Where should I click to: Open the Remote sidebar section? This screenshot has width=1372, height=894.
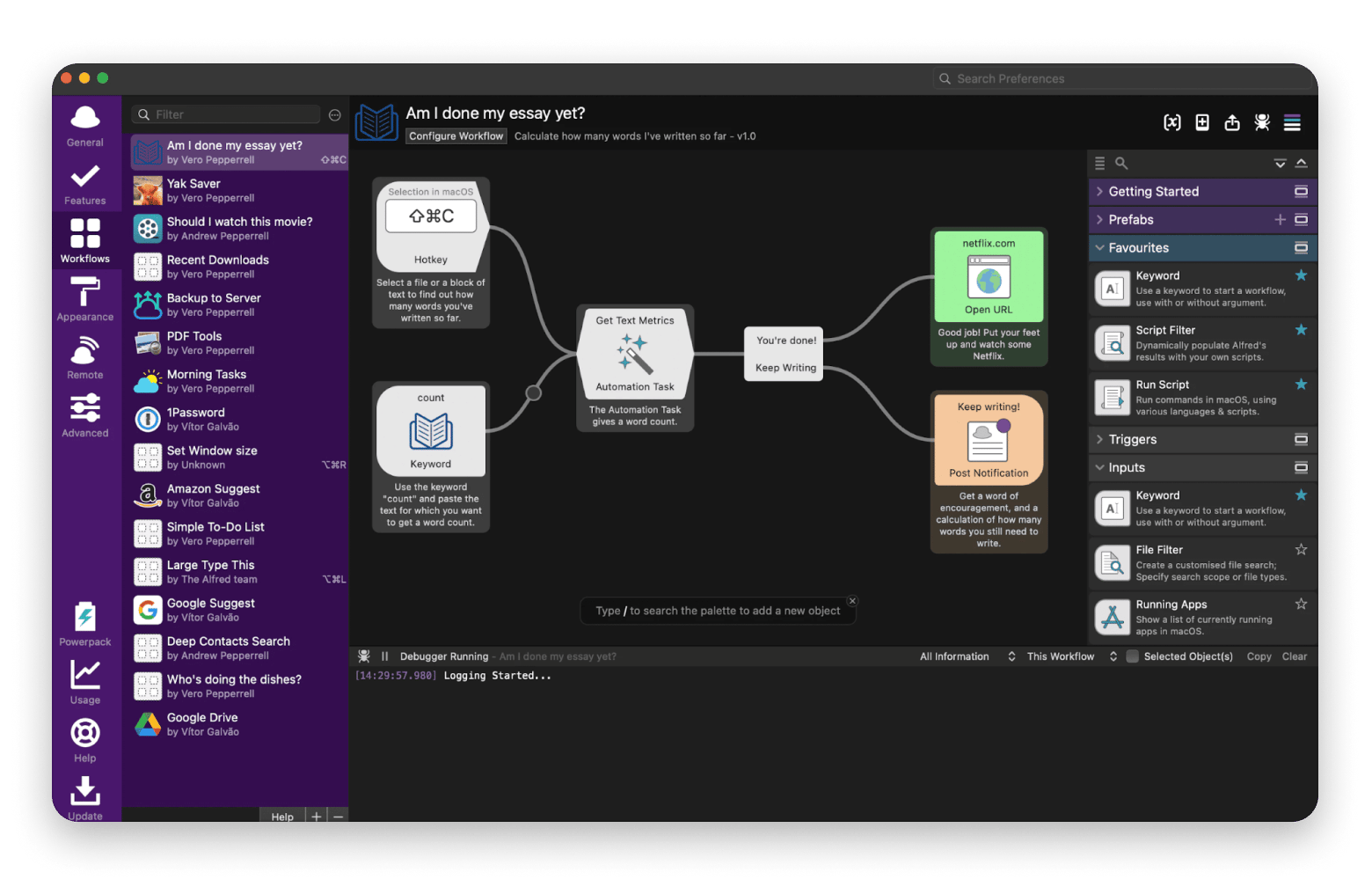coord(85,357)
